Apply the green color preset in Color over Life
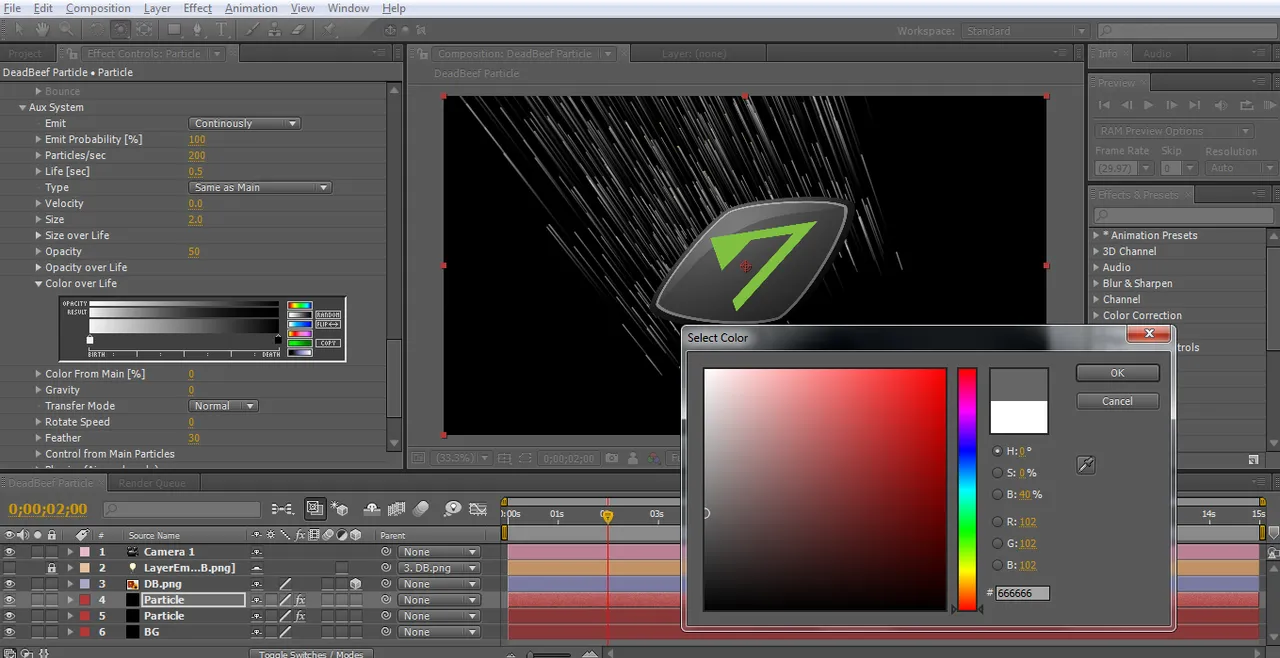Image resolution: width=1280 pixels, height=658 pixels. point(300,343)
